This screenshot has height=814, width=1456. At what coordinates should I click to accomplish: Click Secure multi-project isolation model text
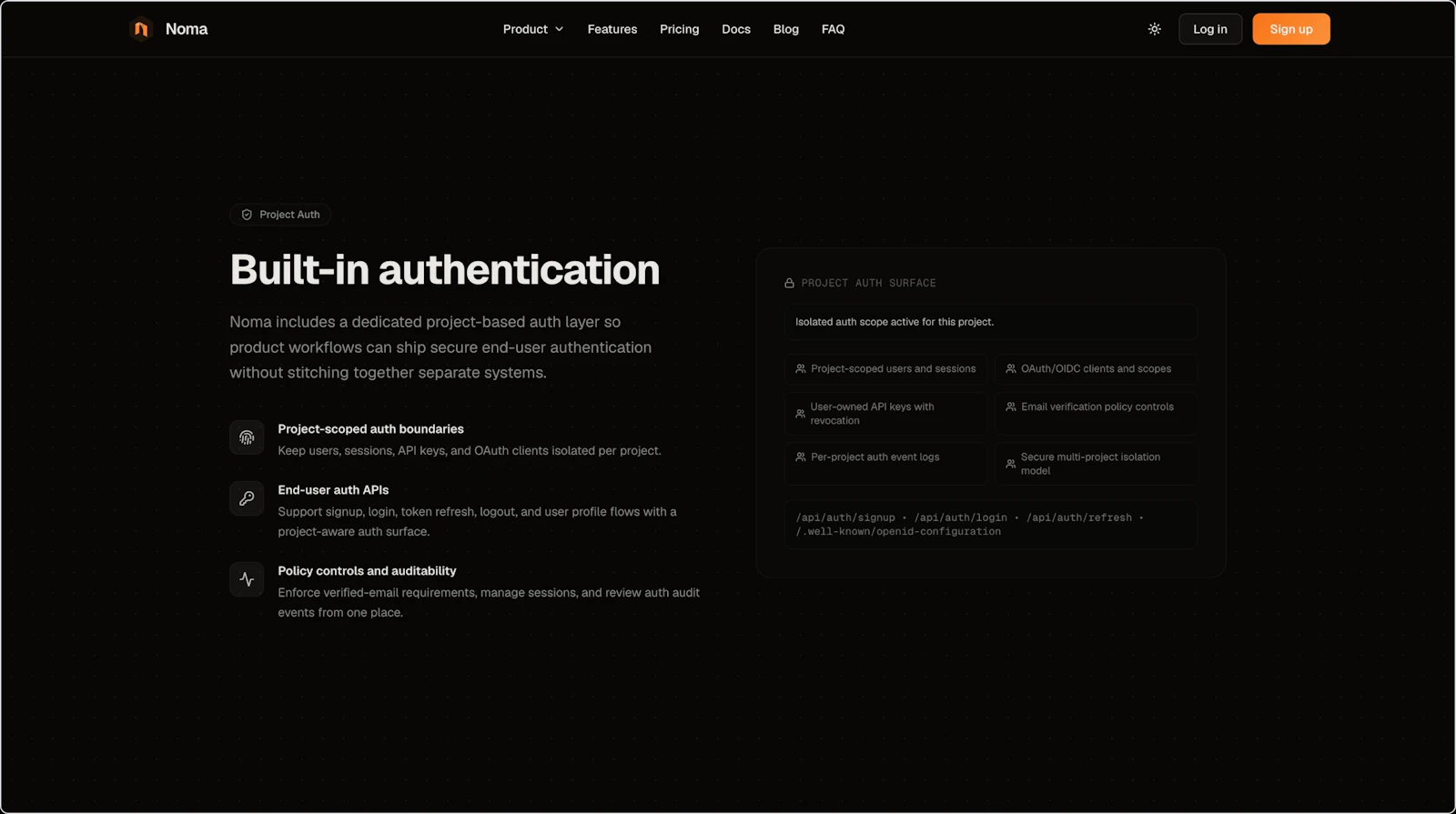tap(1090, 464)
